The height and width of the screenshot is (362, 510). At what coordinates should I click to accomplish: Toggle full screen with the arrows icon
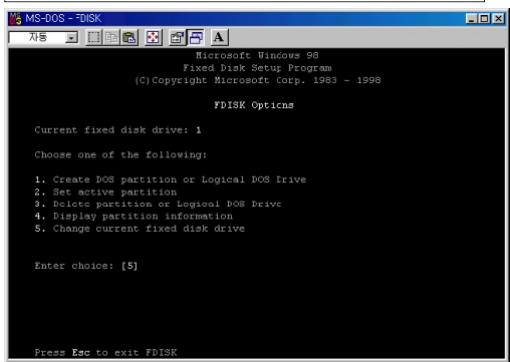153,37
